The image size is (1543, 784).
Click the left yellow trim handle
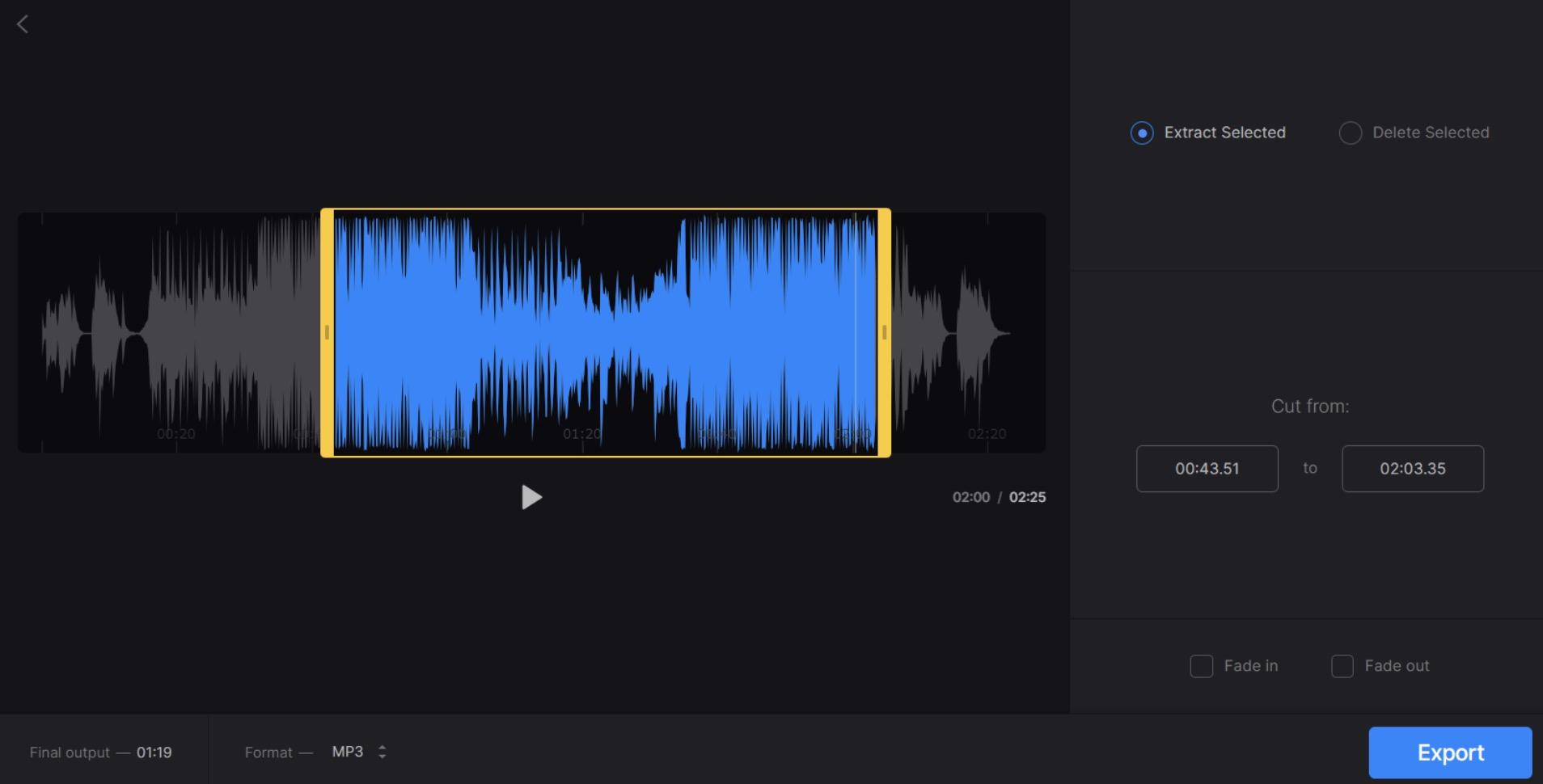pos(327,332)
